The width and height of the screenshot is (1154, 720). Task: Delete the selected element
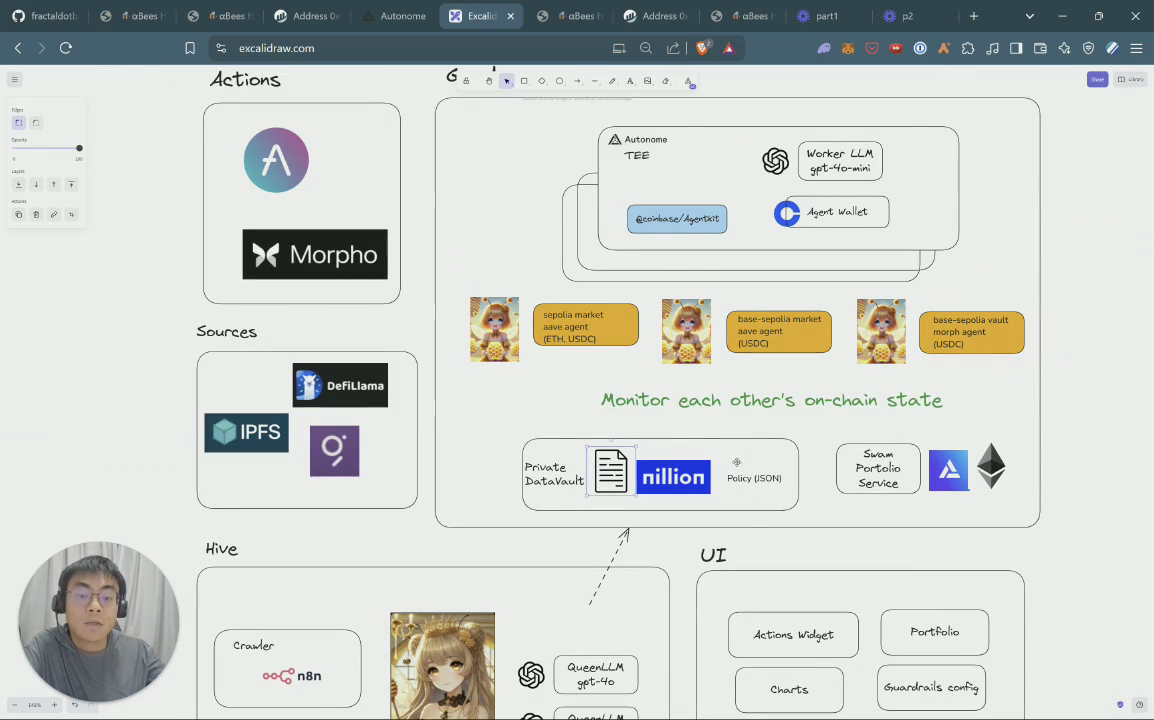point(36,215)
